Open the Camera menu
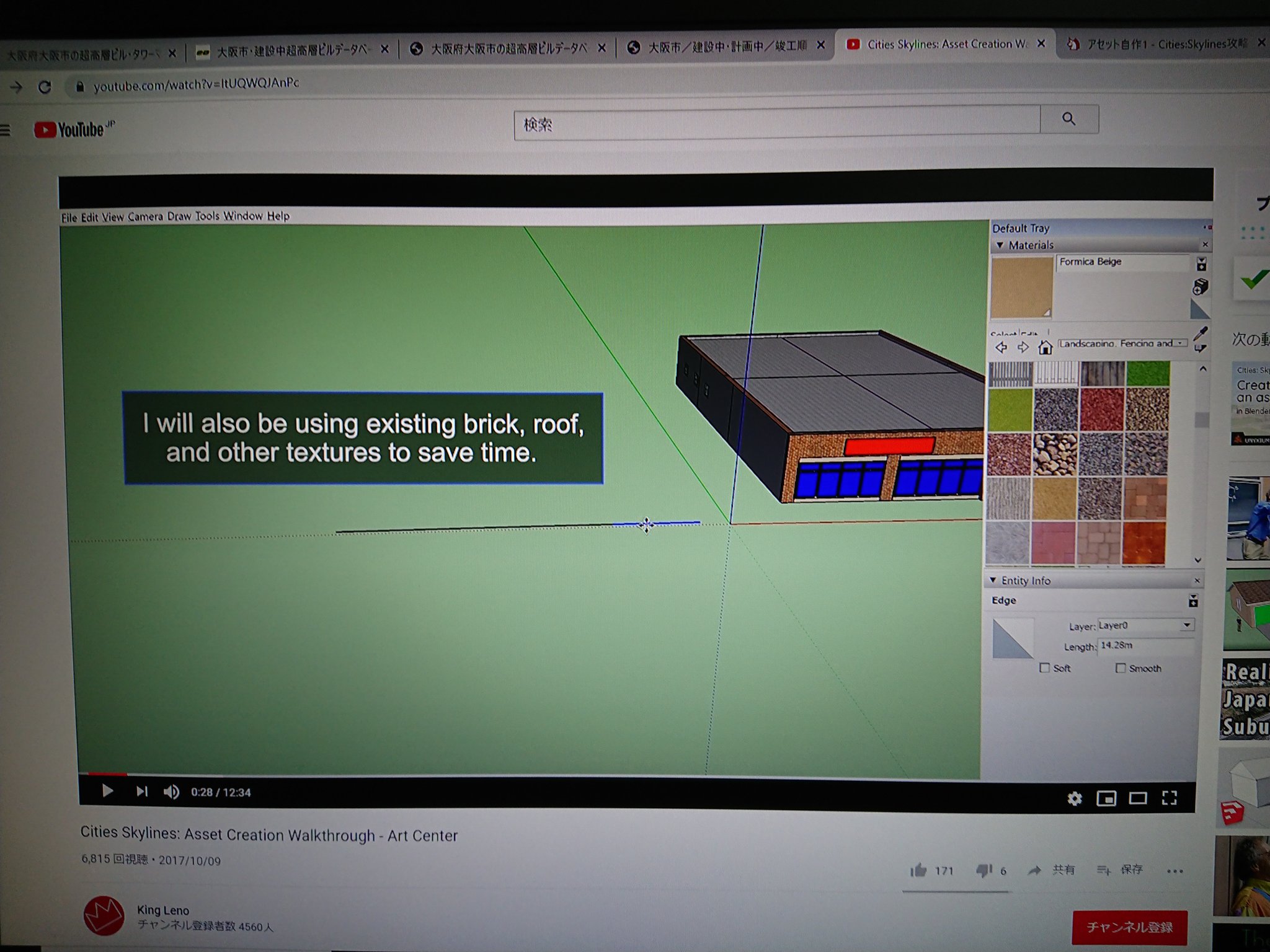Image resolution: width=1270 pixels, height=952 pixels. [x=145, y=216]
